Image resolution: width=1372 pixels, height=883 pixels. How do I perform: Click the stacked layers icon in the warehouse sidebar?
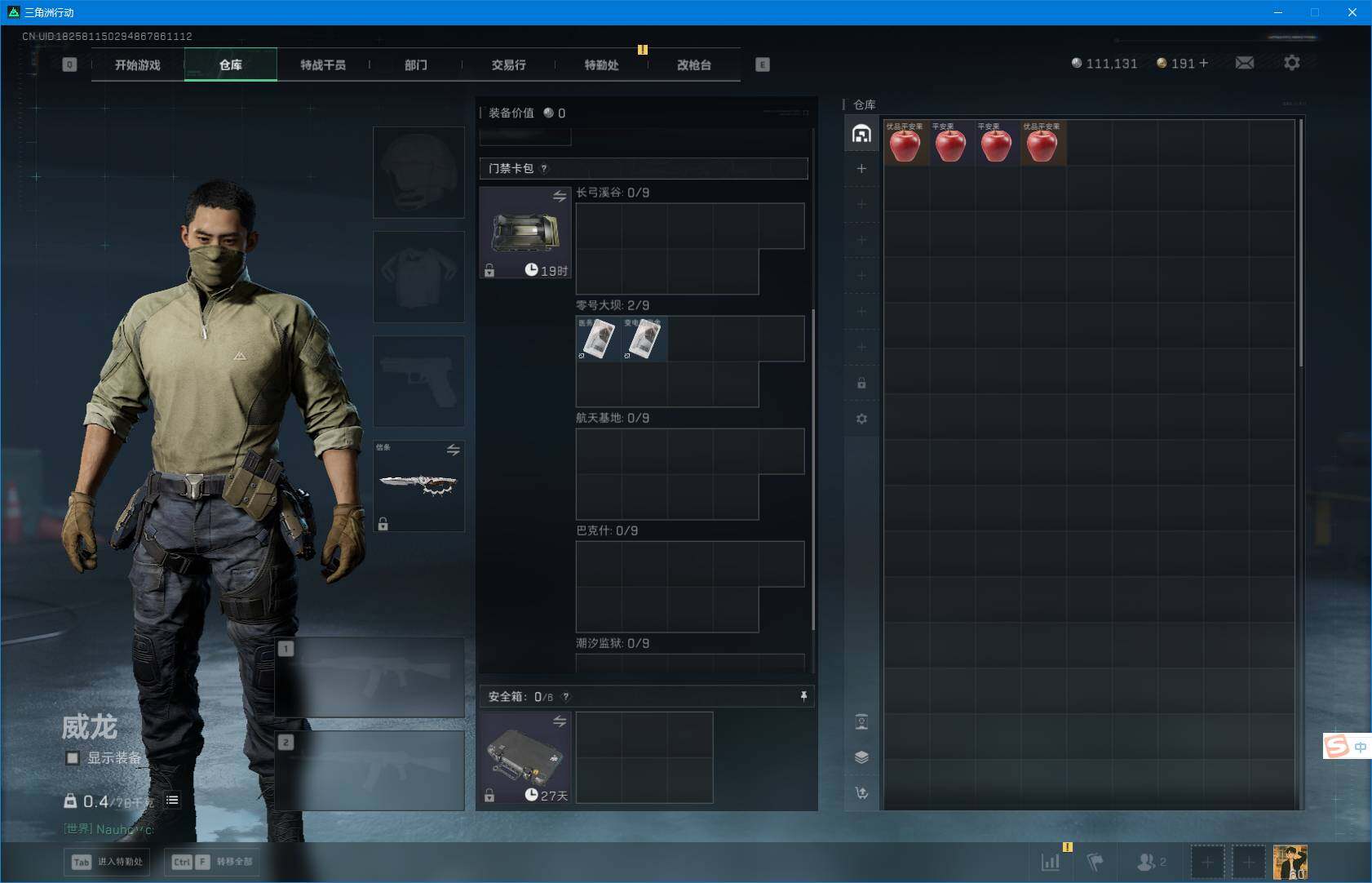coord(861,757)
